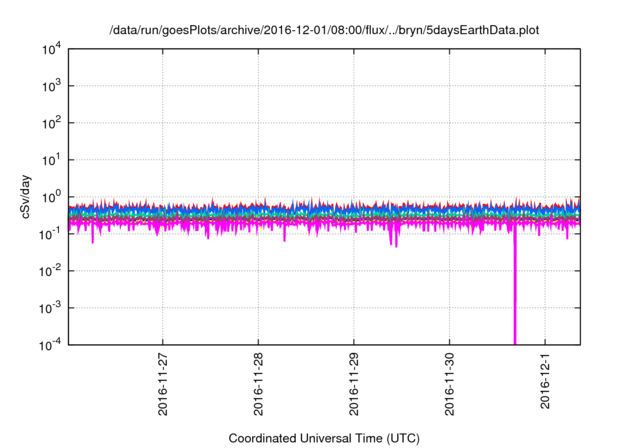Select the 10^4 y-axis label
Viewport: 640px width, 448px height.
(x=52, y=49)
